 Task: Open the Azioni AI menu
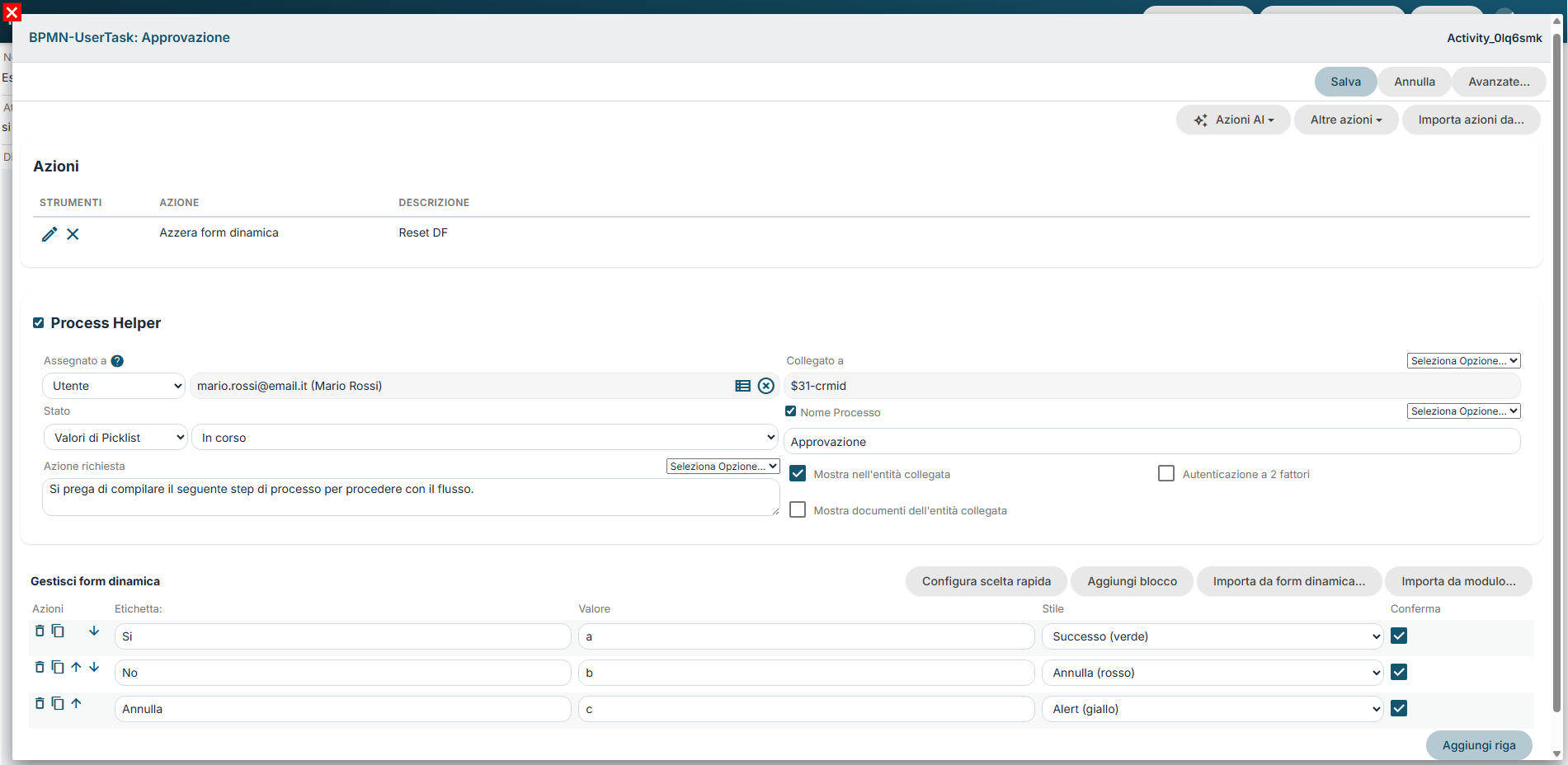(x=1233, y=120)
